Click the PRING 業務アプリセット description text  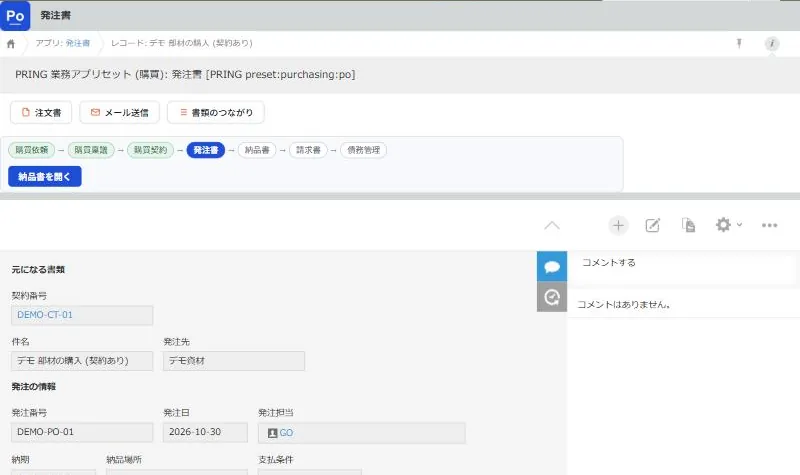tap(185, 74)
